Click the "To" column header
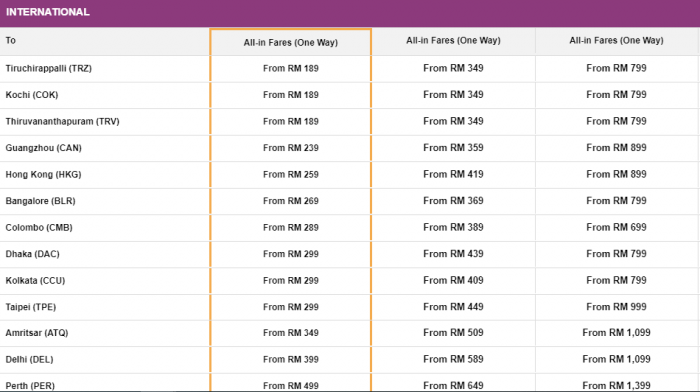700x392 pixels. point(11,41)
